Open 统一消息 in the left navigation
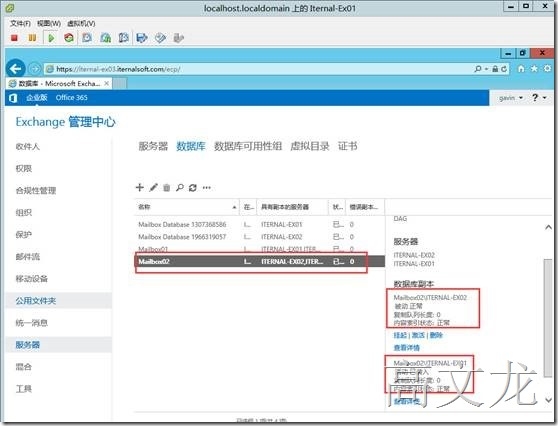 click(32, 323)
